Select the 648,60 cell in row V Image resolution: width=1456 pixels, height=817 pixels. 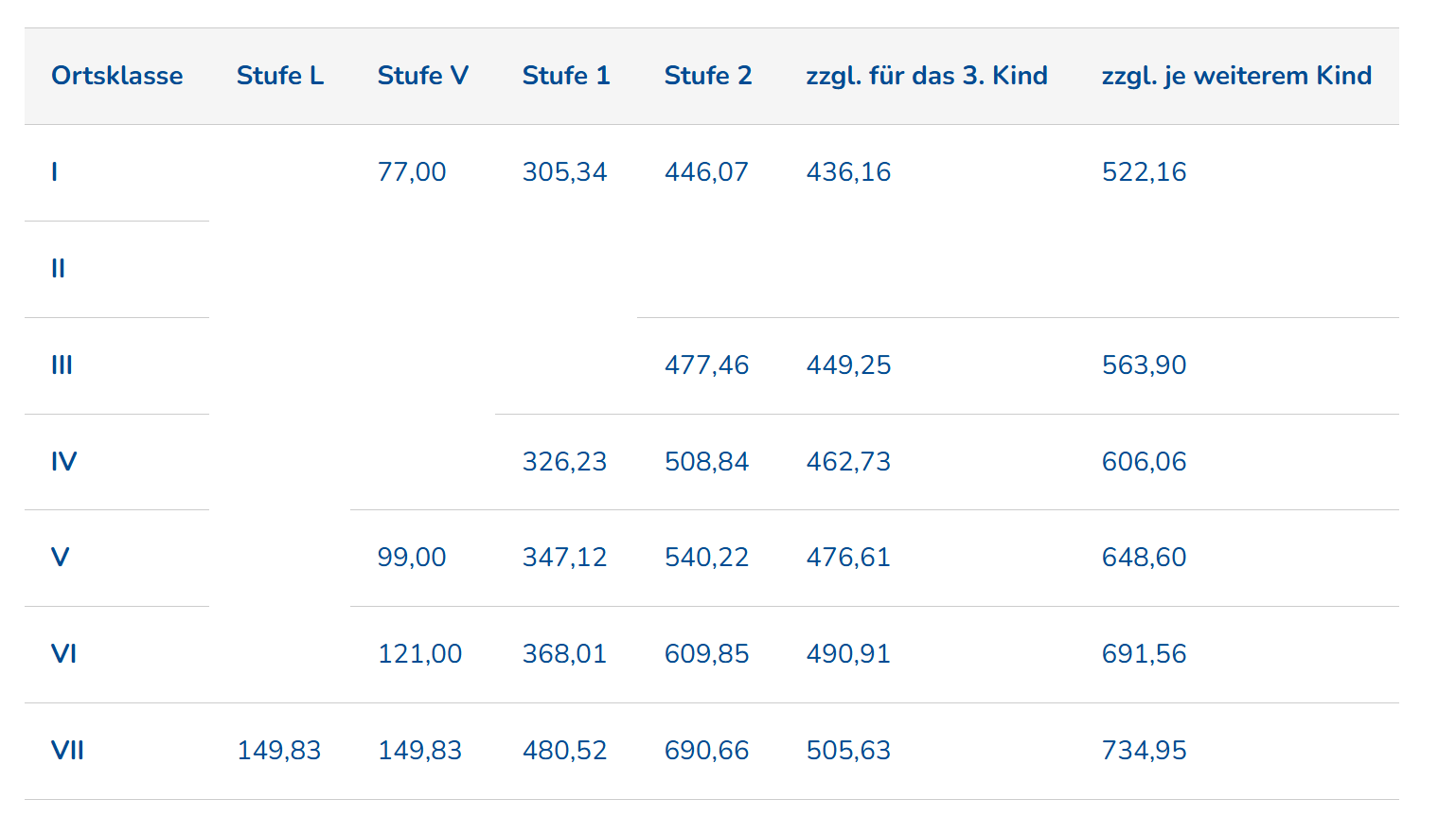[x=1144, y=558]
